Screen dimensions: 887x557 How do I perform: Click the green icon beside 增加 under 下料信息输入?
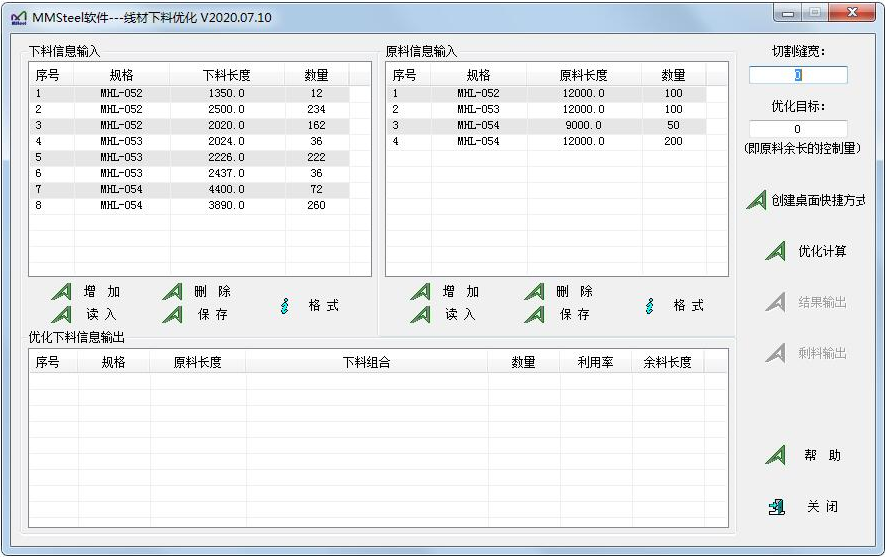coord(62,292)
